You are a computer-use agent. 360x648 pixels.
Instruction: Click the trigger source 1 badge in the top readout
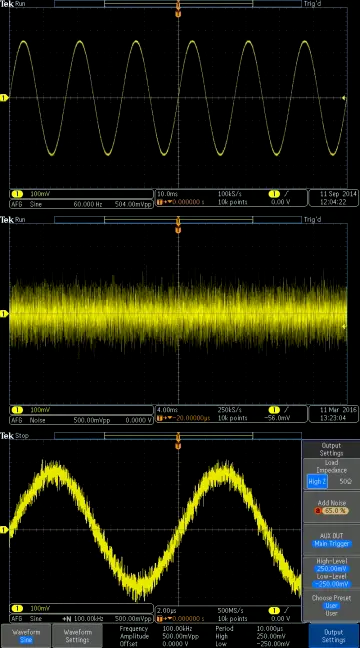(x=274, y=194)
